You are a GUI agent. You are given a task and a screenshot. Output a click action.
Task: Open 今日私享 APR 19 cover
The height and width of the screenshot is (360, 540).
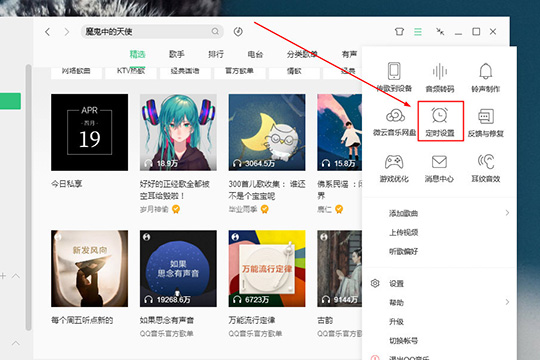click(x=90, y=132)
